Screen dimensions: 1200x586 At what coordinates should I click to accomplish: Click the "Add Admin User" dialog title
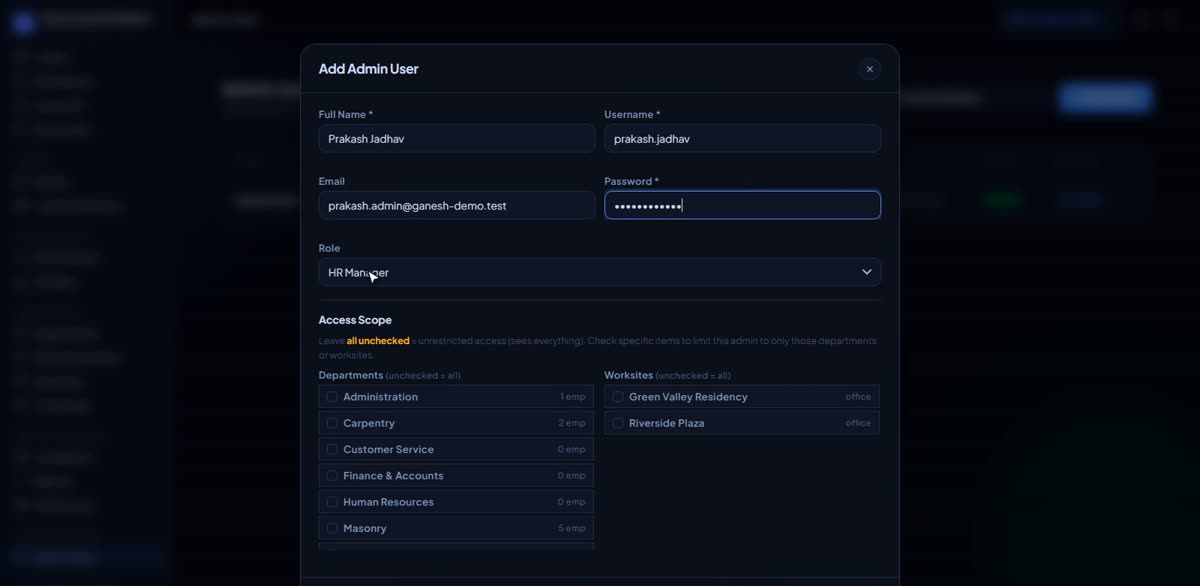pos(368,69)
